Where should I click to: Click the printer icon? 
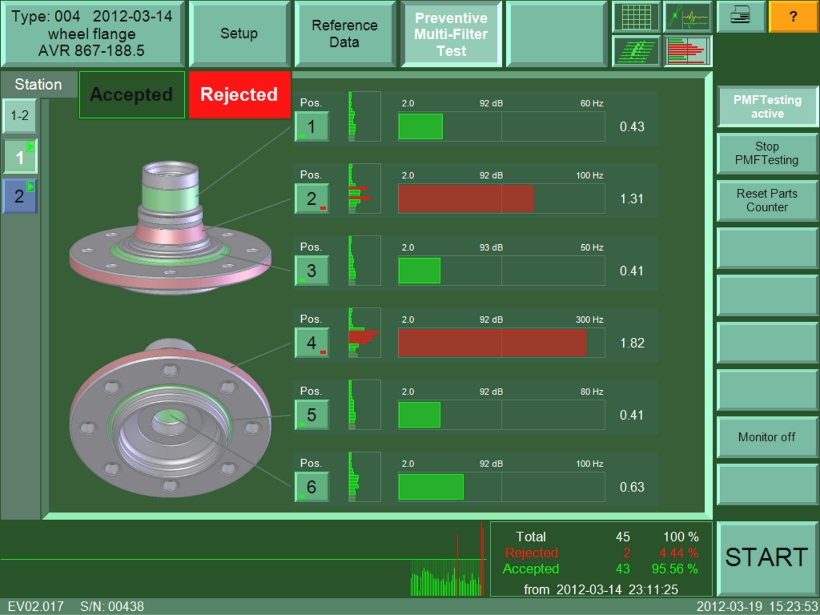point(741,17)
